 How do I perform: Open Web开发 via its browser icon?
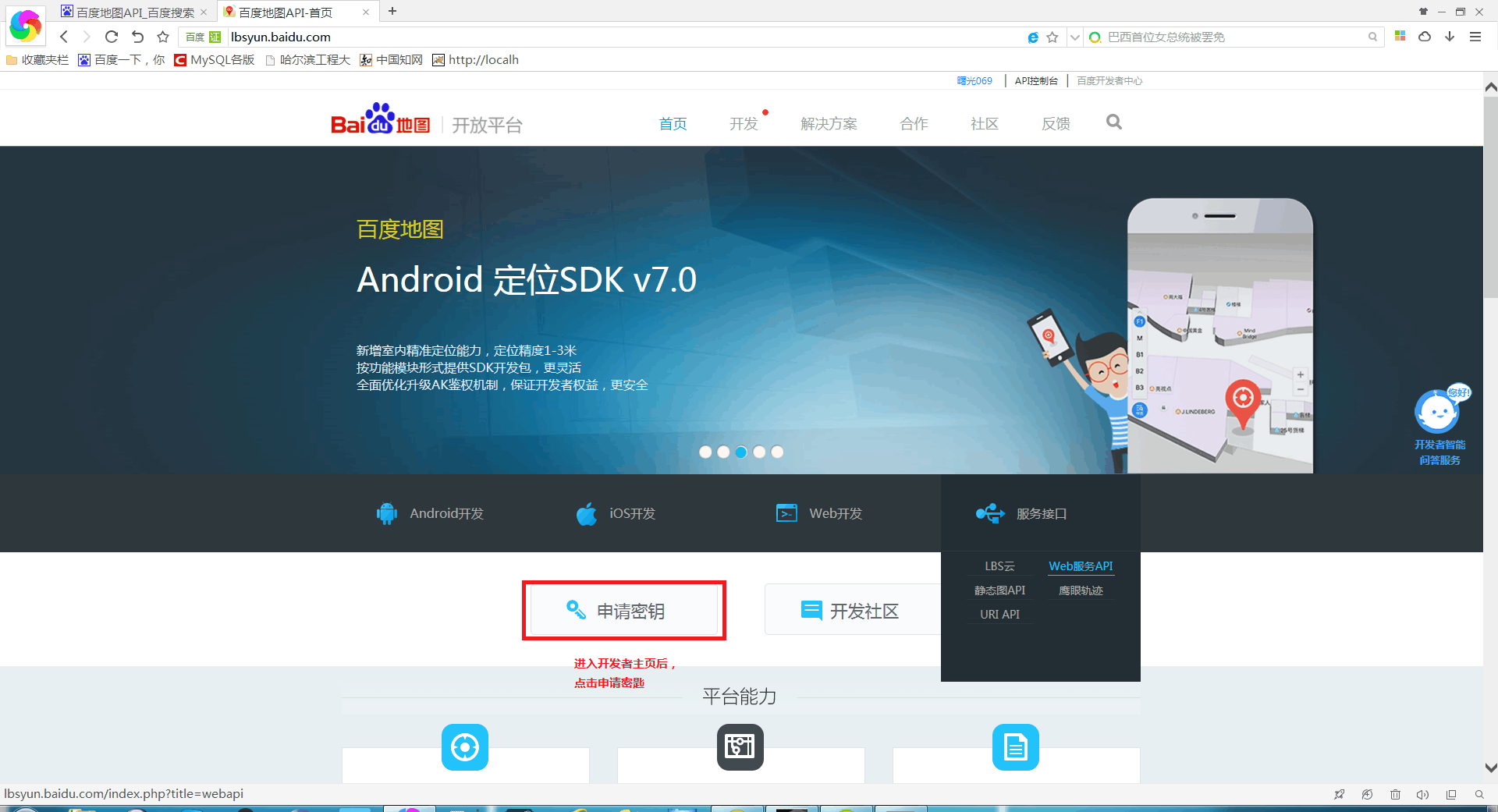(x=787, y=513)
